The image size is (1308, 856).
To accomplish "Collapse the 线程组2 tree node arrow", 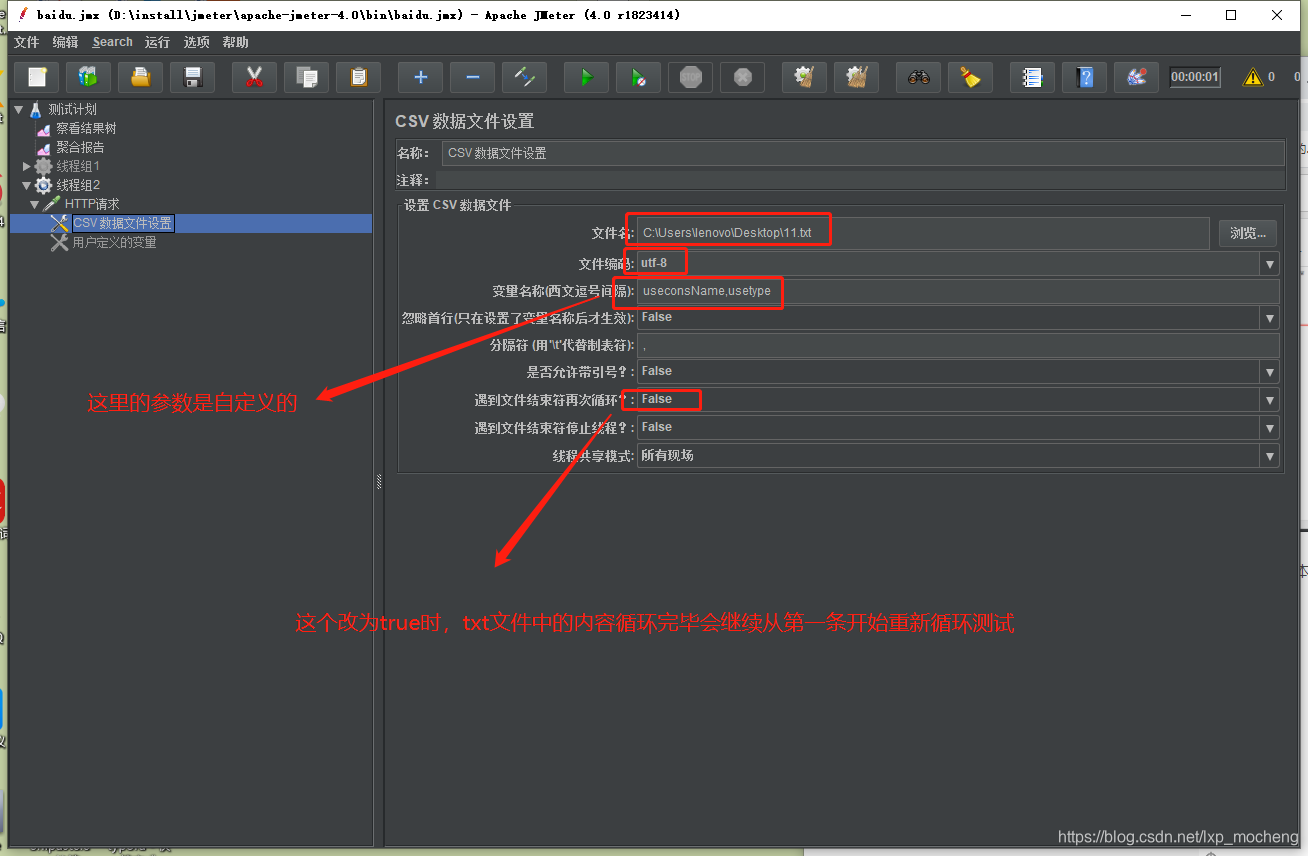I will pos(27,185).
